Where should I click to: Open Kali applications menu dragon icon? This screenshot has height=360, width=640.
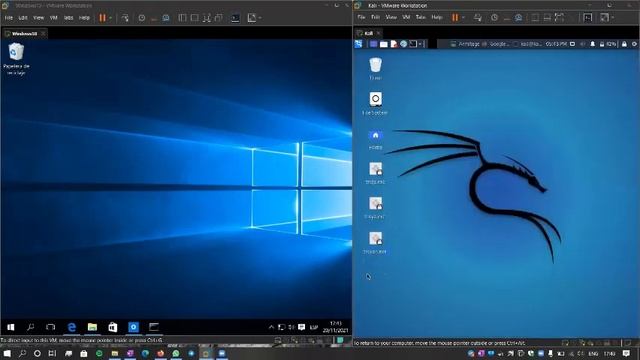pyautogui.click(x=358, y=44)
